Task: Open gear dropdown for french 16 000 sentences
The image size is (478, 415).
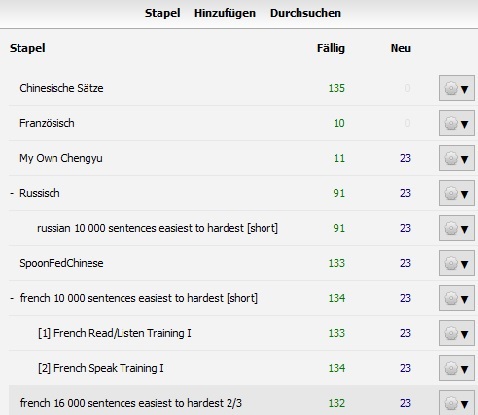Action: coord(457,403)
